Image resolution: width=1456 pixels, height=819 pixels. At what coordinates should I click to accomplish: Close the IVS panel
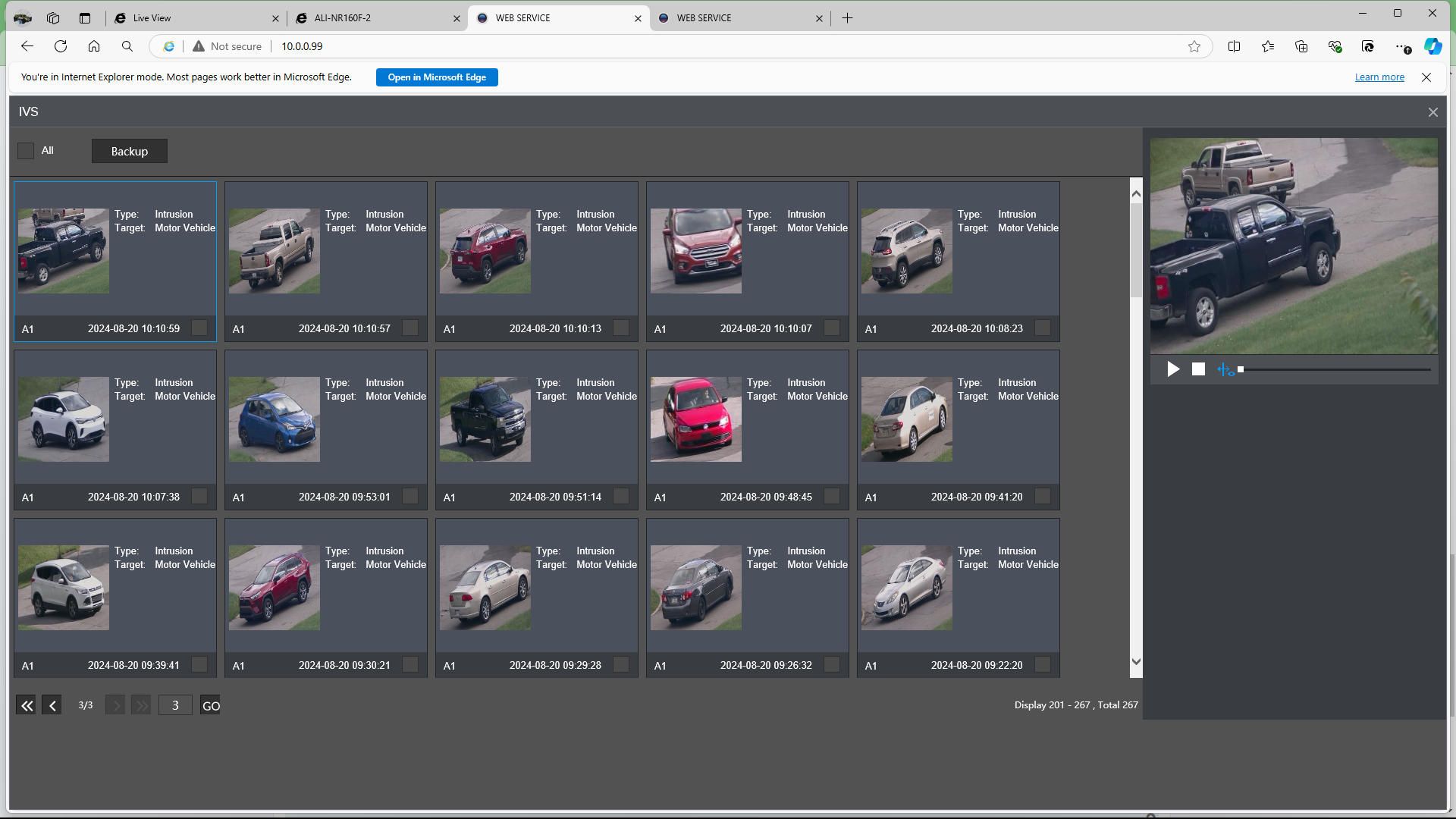pyautogui.click(x=1432, y=112)
